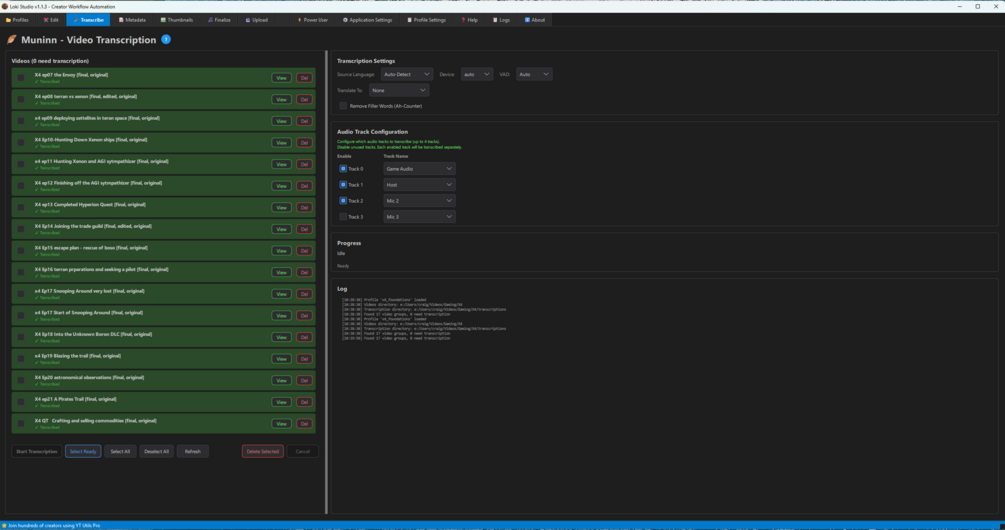Open the Profiles tab

coord(17,20)
